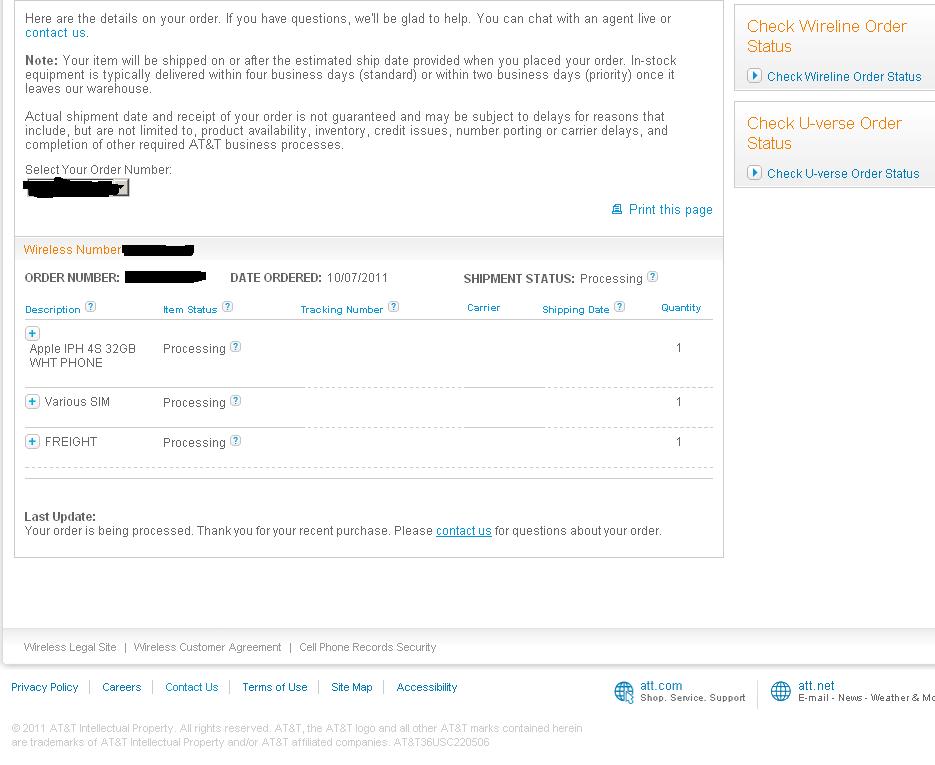Click the Tracking Number column header
This screenshot has height=765, width=935.
(341, 309)
